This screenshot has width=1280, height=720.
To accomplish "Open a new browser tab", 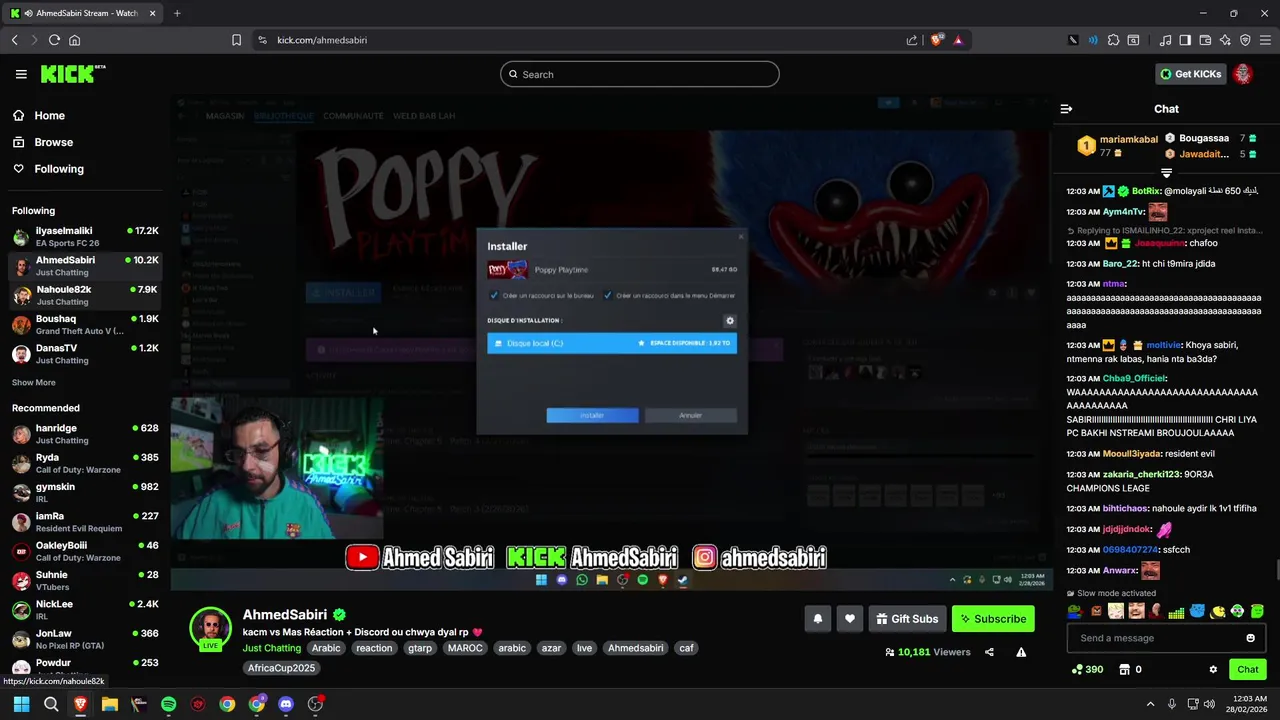I will [x=177, y=13].
